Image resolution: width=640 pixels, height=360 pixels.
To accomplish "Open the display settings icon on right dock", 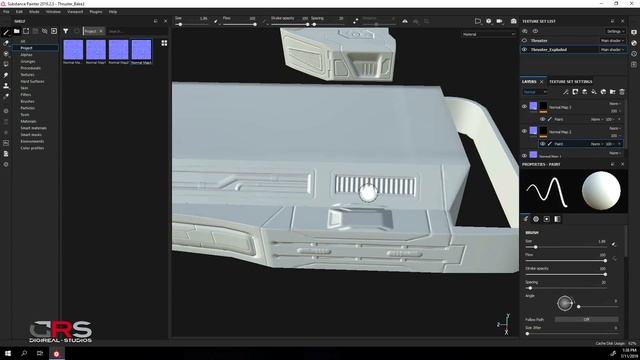I will 634,32.
